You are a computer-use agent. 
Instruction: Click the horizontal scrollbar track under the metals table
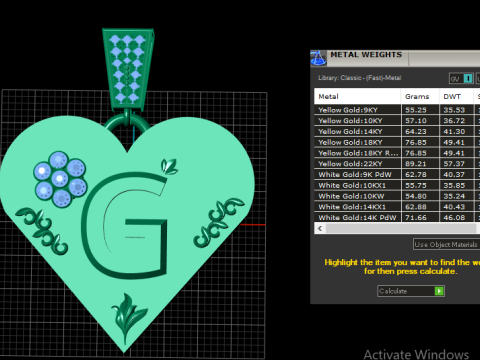(401, 228)
